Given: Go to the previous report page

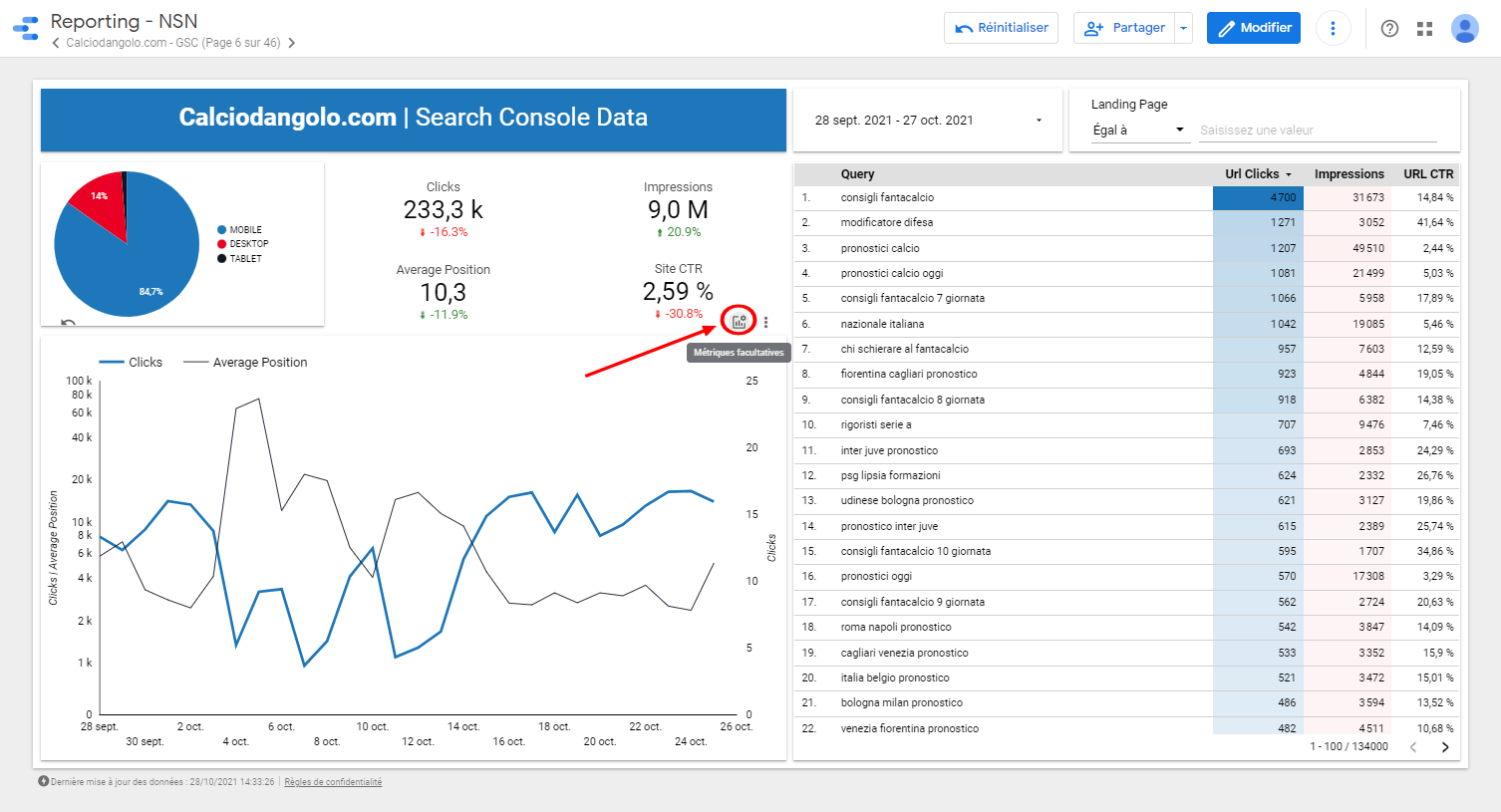Looking at the screenshot, I should point(56,43).
